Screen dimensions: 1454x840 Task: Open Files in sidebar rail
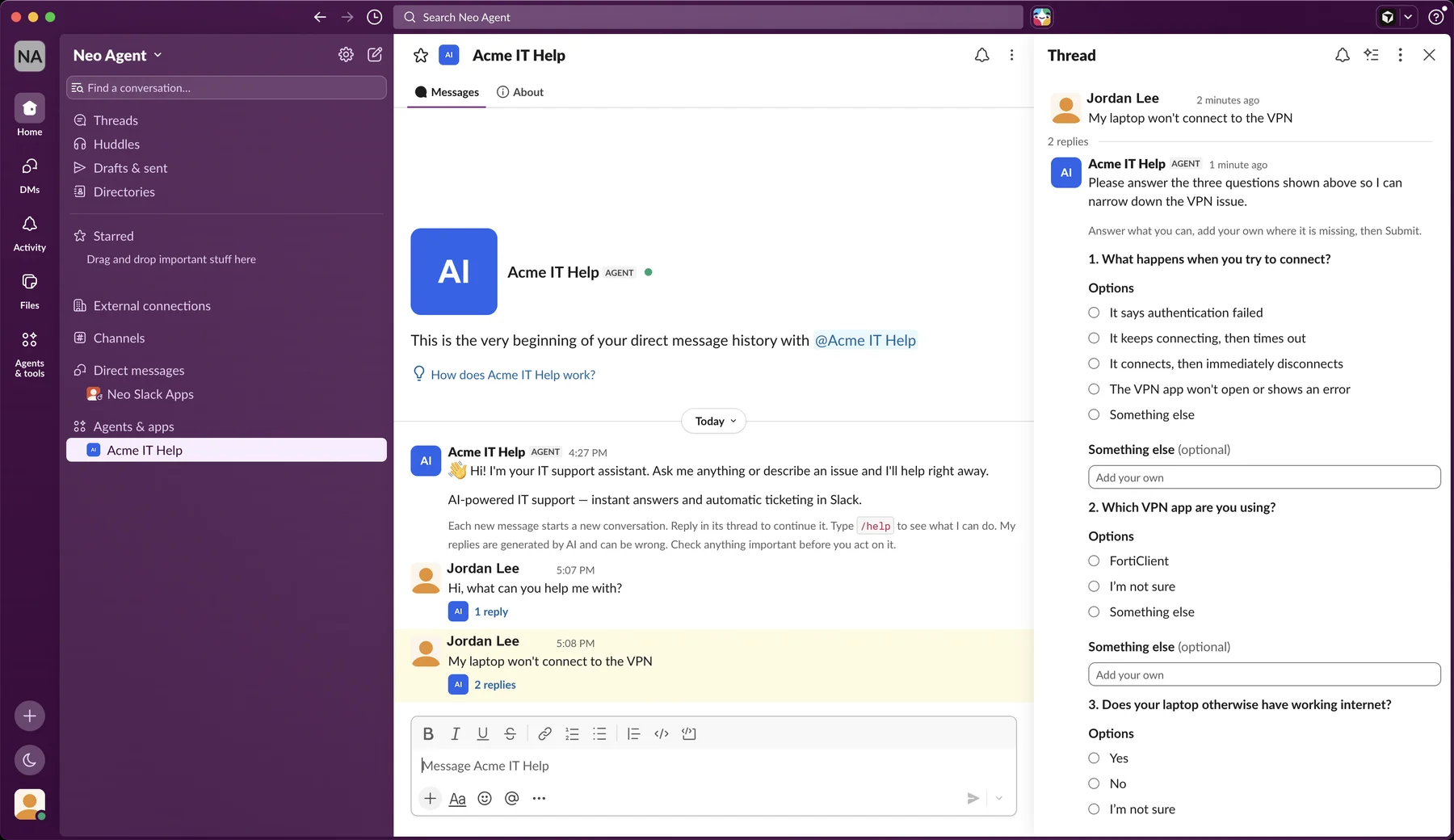click(30, 290)
